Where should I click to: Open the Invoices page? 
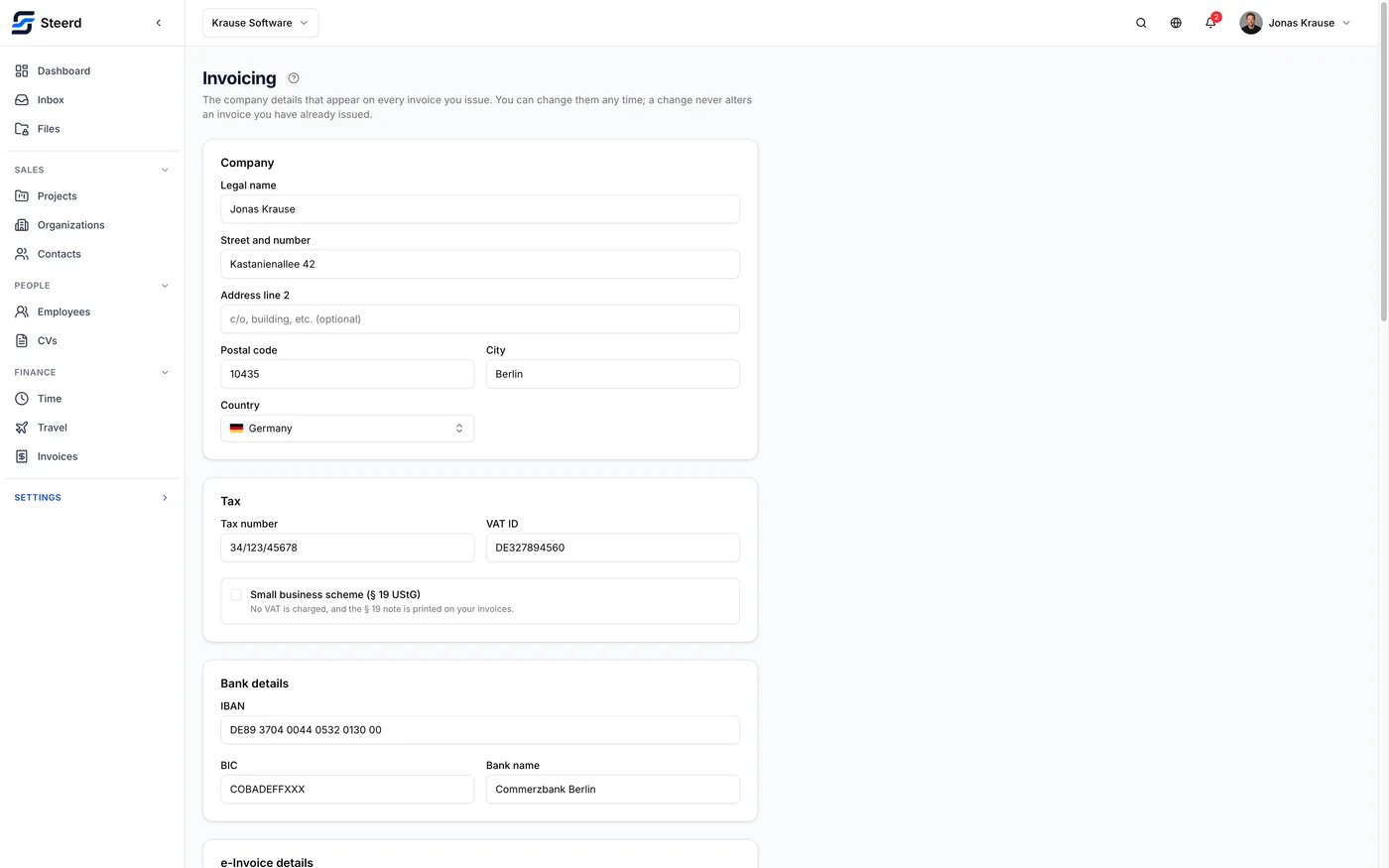tap(91, 456)
